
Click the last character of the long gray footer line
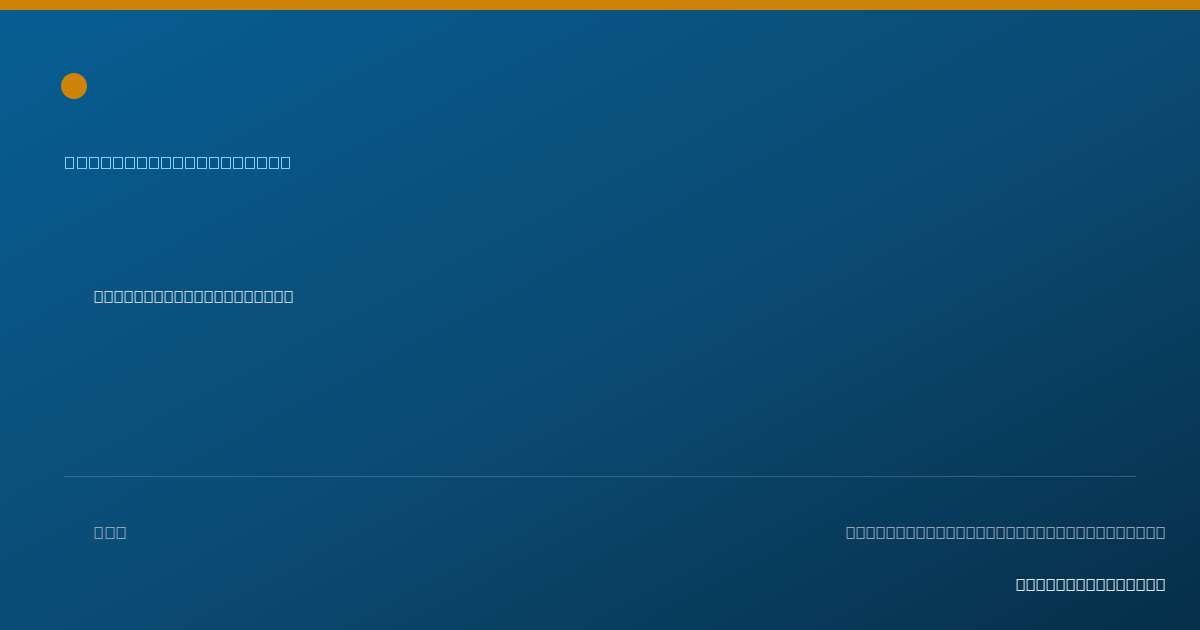1160,532
